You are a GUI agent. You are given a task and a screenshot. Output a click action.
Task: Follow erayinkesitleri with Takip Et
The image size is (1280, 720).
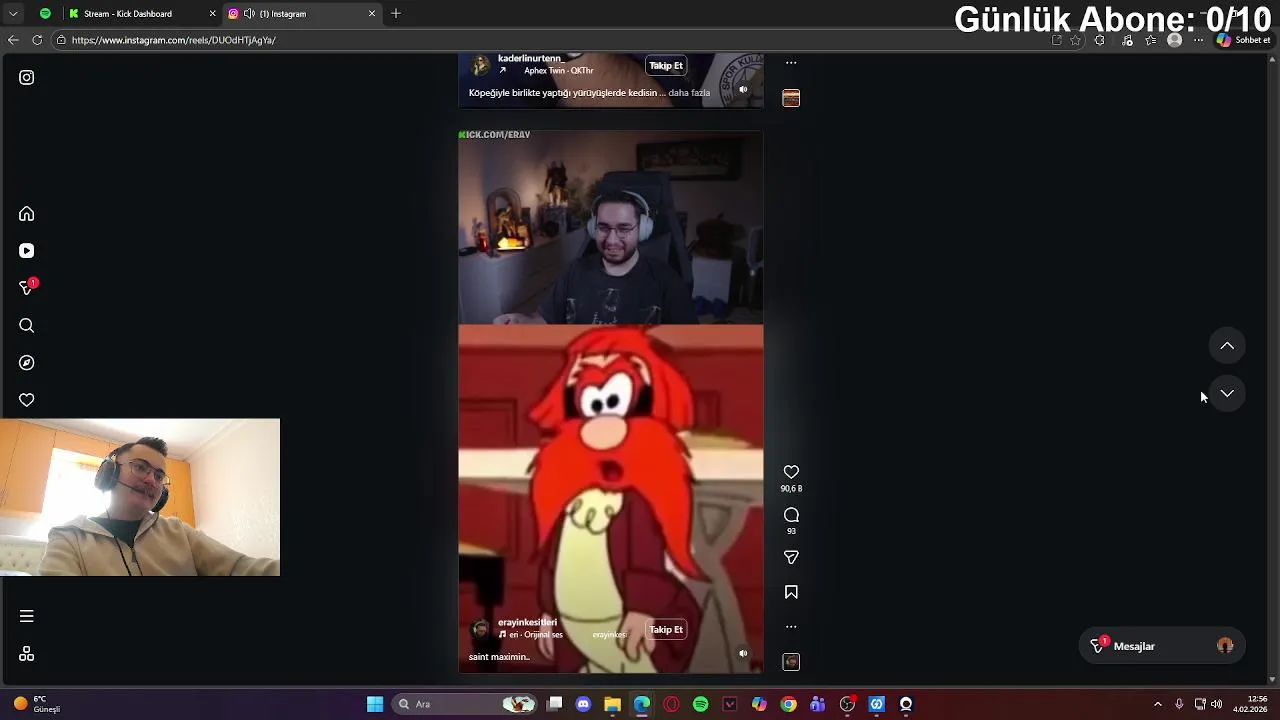(666, 629)
